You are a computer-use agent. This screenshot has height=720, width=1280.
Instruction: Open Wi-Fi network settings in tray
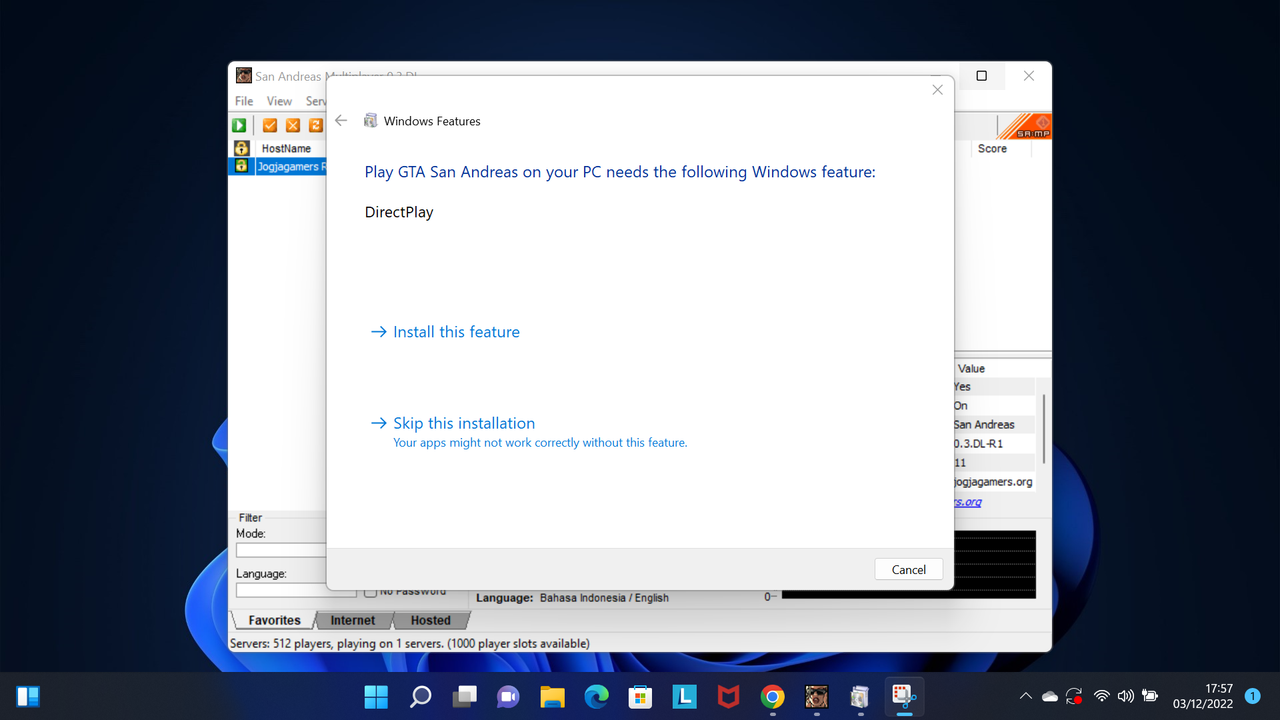(x=1102, y=696)
